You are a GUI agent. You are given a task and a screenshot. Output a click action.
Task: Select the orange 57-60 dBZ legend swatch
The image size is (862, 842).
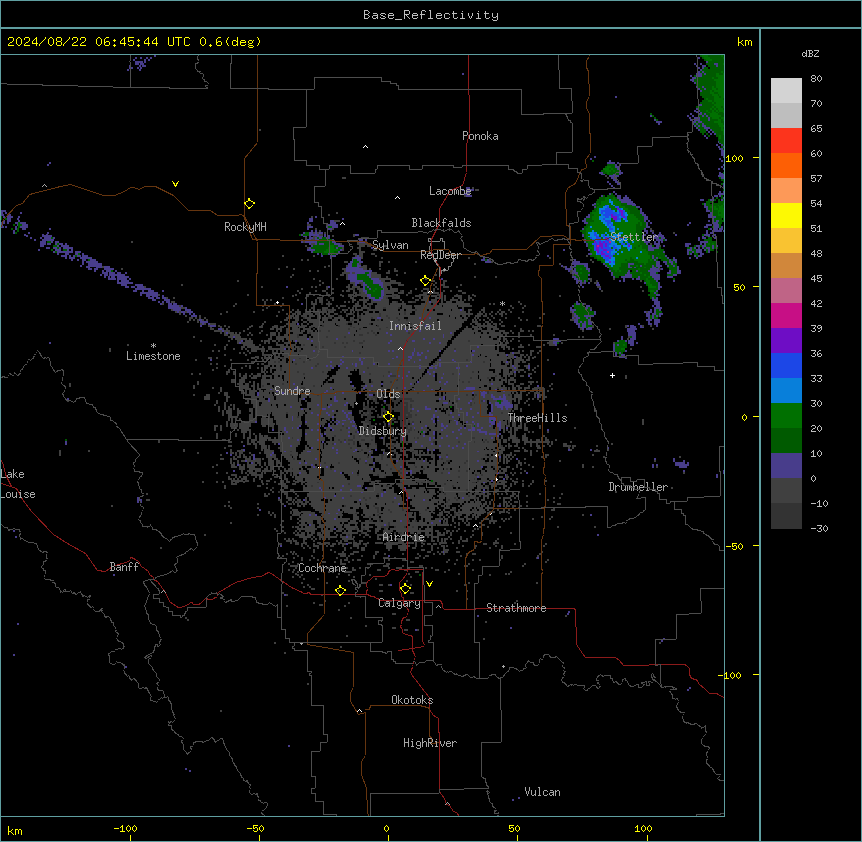coord(786,165)
